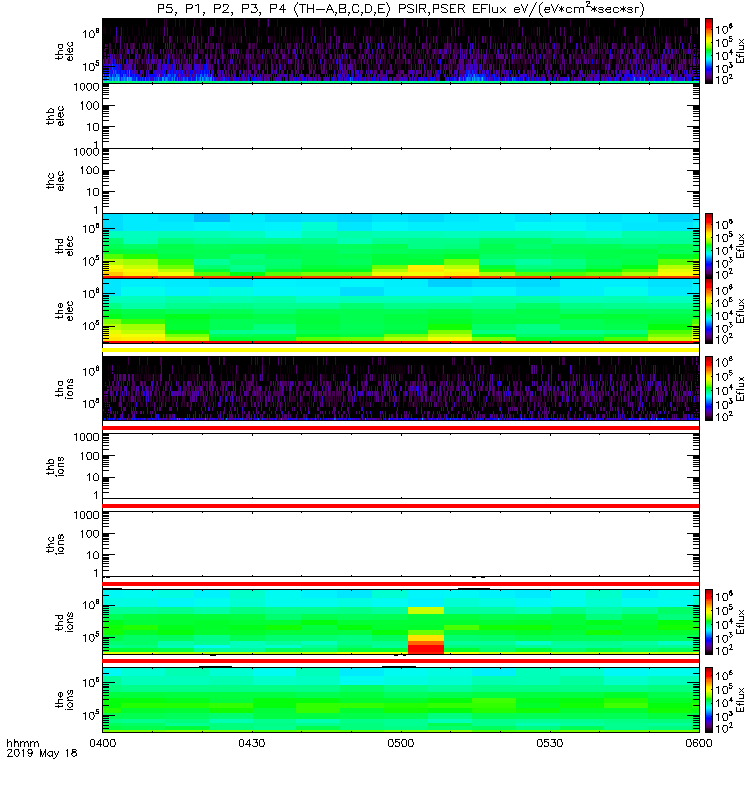Image resolution: width=750 pixels, height=800 pixels.
Task: Select the "the ions" panel axis label
Action: [x=64, y=699]
